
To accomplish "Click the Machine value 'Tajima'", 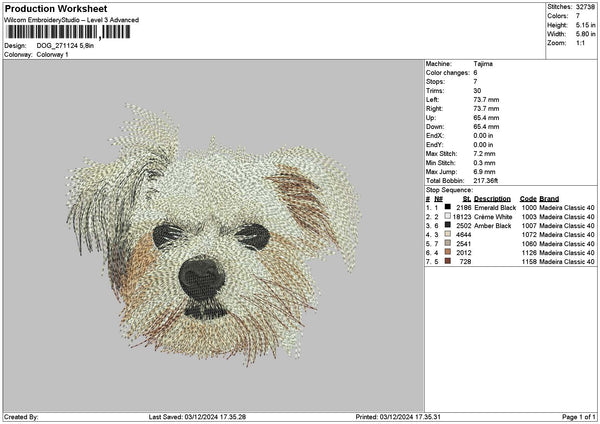I will [483, 64].
